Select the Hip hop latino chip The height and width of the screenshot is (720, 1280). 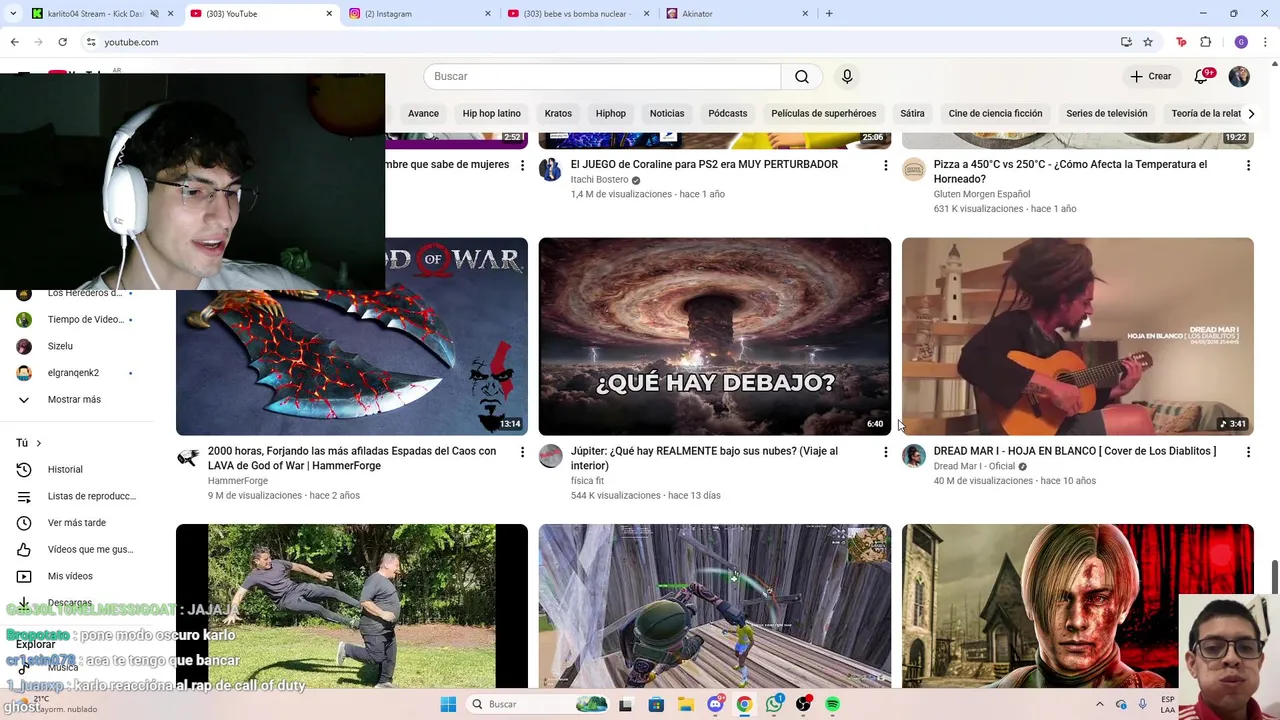click(x=492, y=114)
